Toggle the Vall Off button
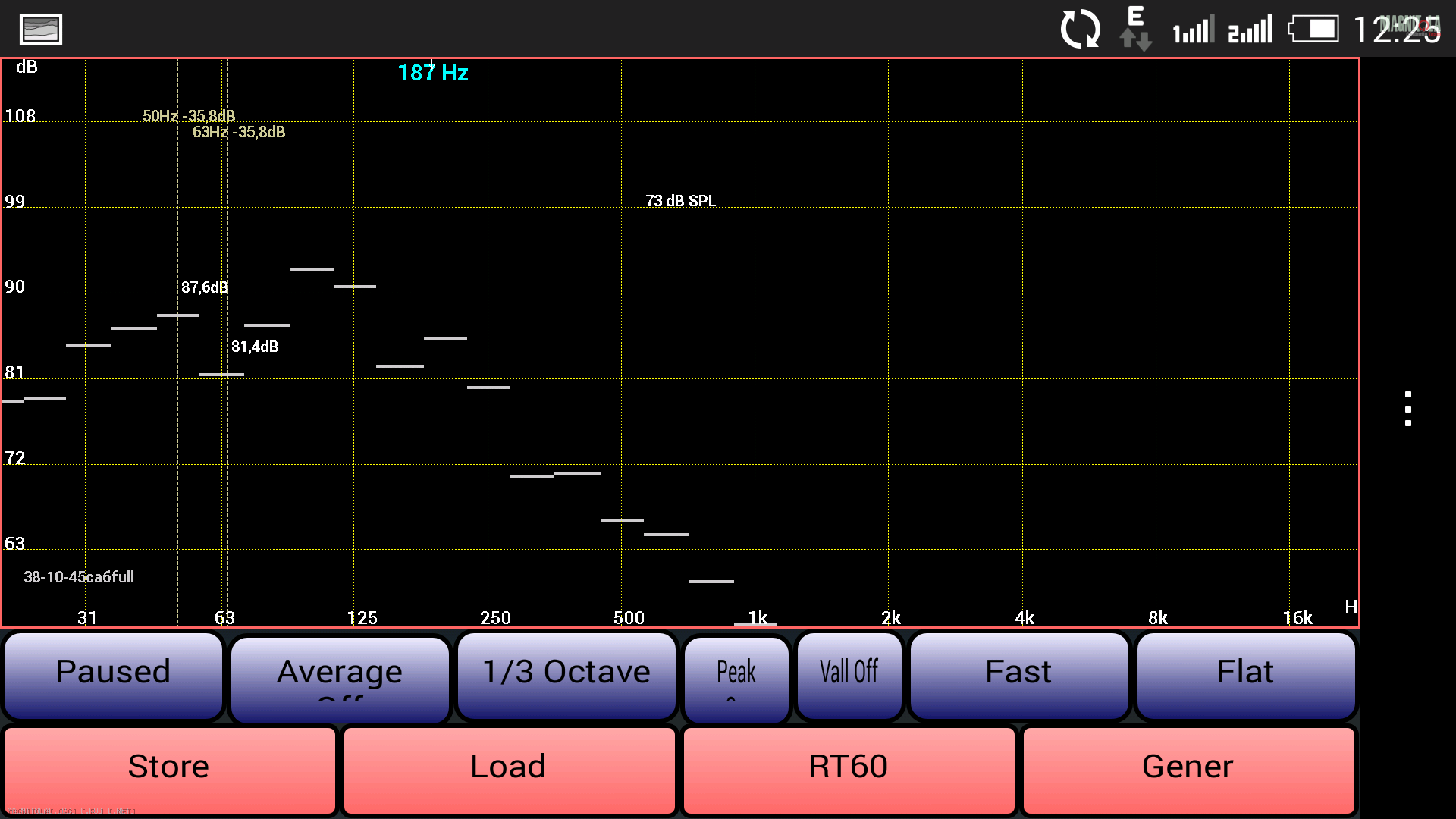 (x=849, y=676)
